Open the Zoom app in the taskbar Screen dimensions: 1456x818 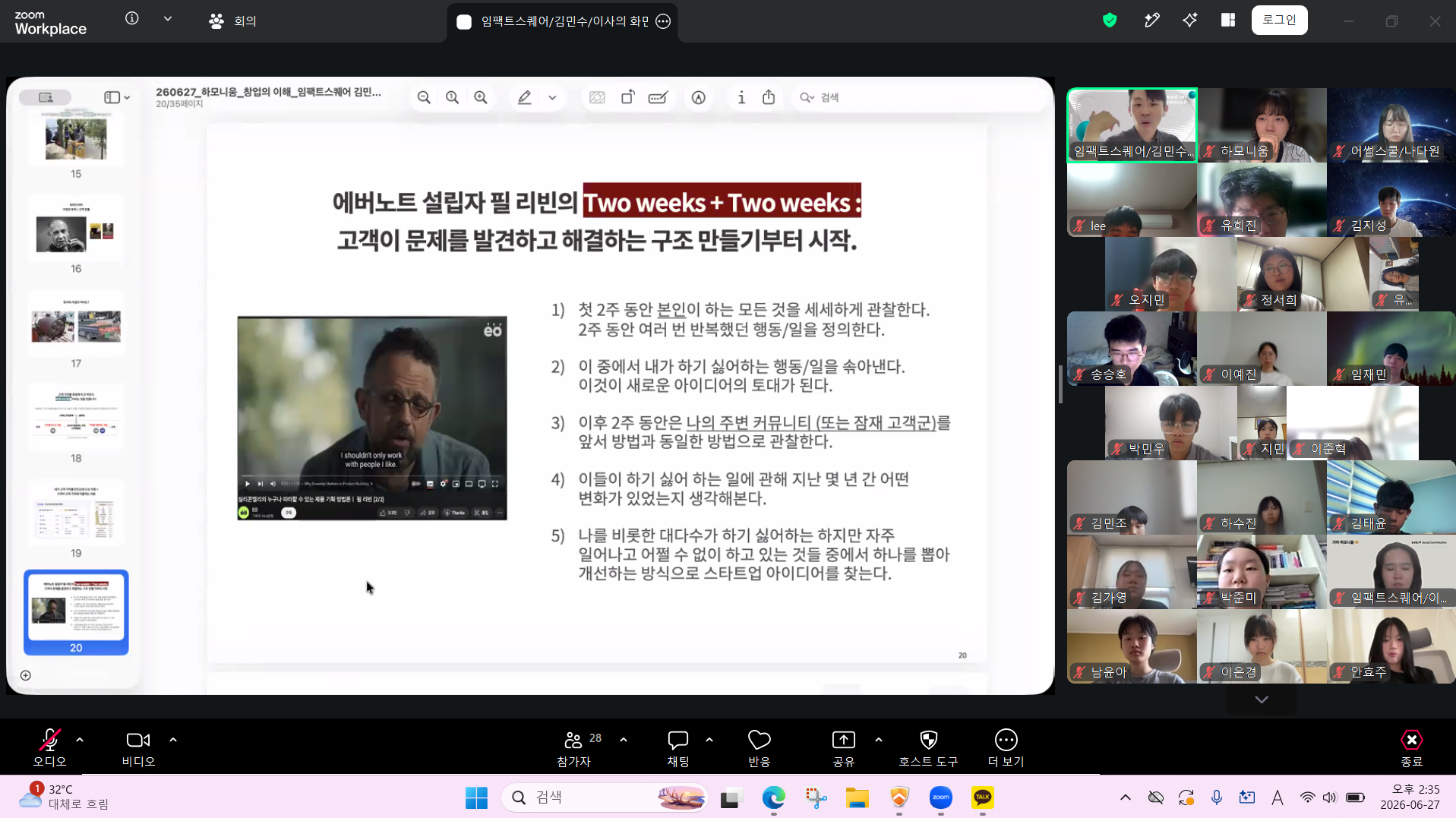click(x=940, y=797)
